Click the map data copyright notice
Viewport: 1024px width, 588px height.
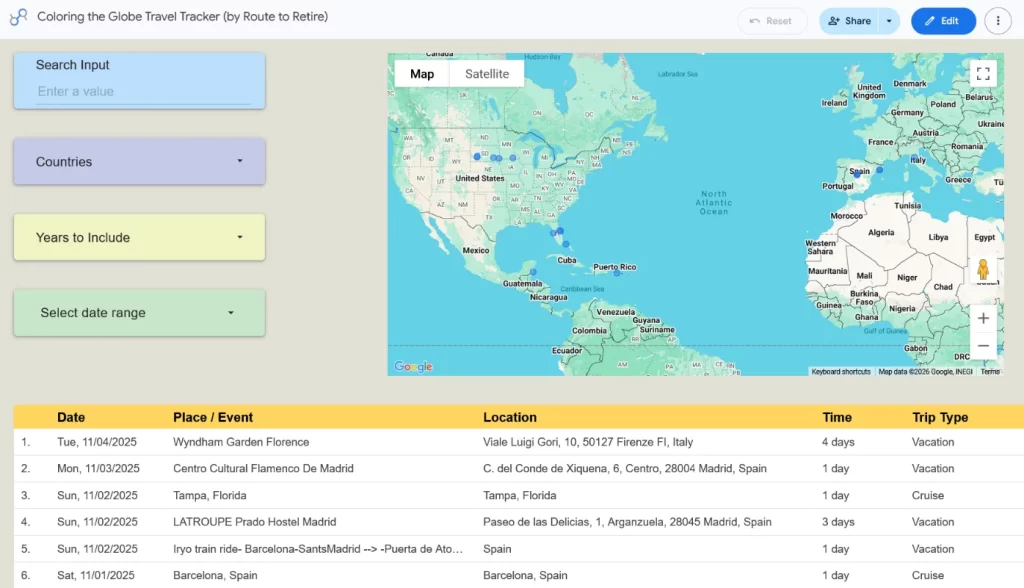click(925, 372)
